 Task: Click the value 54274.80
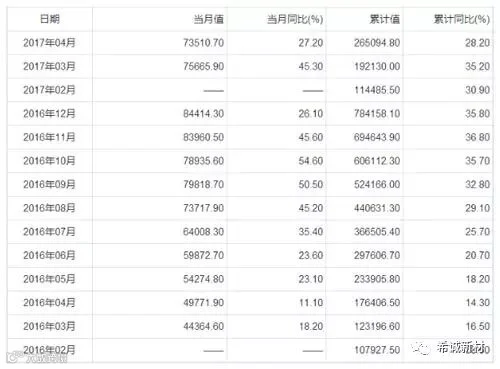(203, 279)
